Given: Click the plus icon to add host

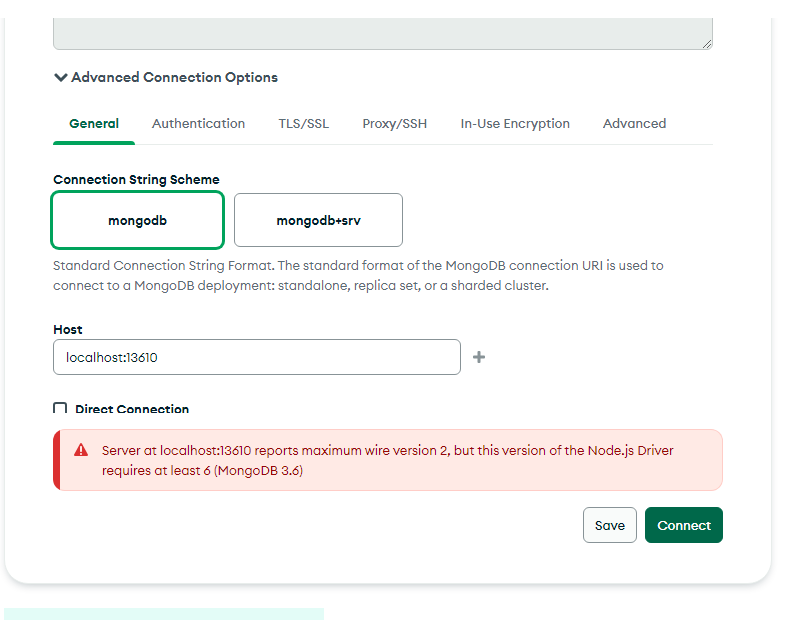Looking at the screenshot, I should [x=479, y=357].
